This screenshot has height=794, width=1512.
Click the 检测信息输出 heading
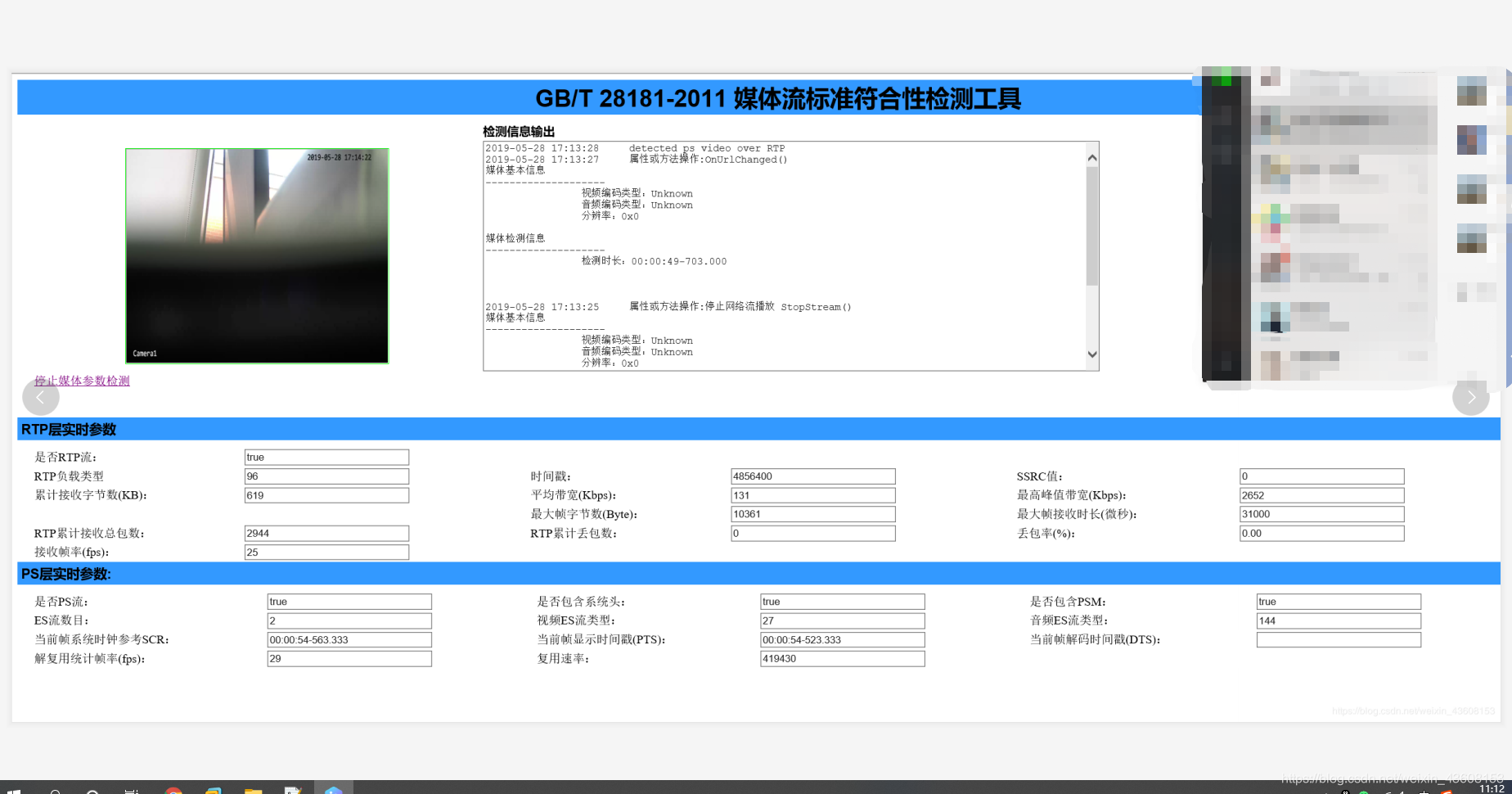pyautogui.click(x=519, y=131)
